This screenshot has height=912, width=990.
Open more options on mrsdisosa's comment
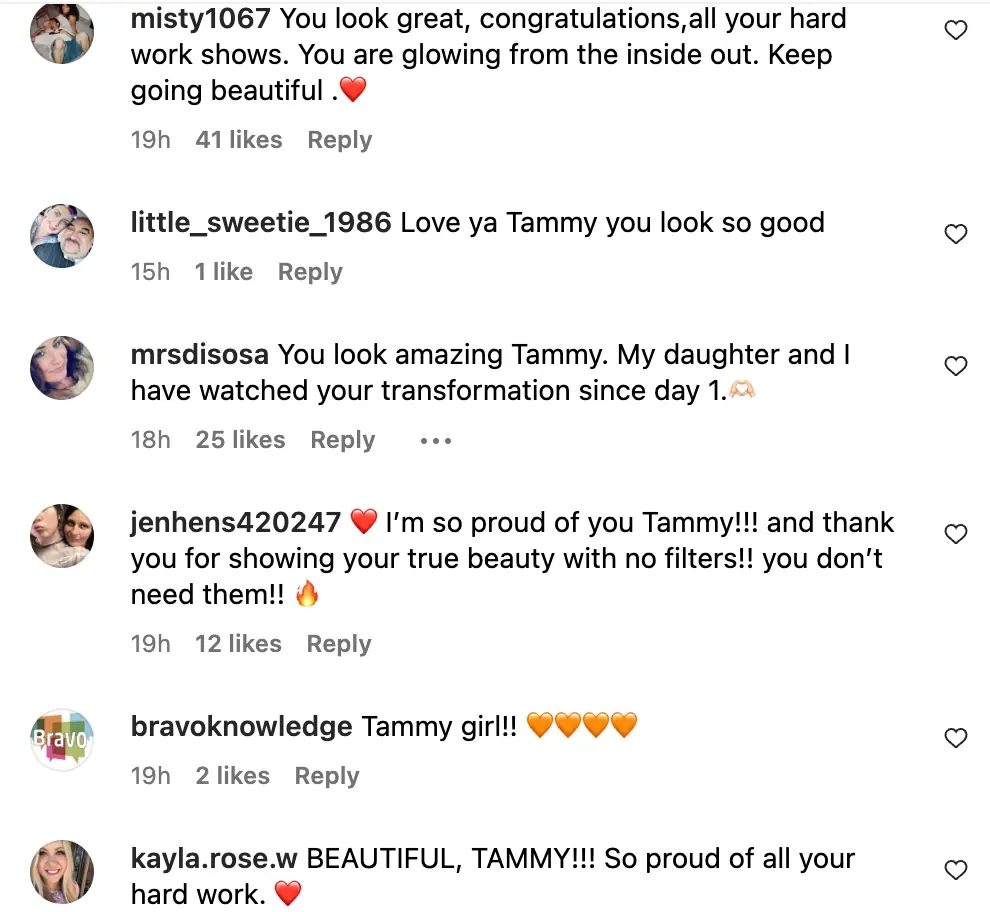coord(436,441)
